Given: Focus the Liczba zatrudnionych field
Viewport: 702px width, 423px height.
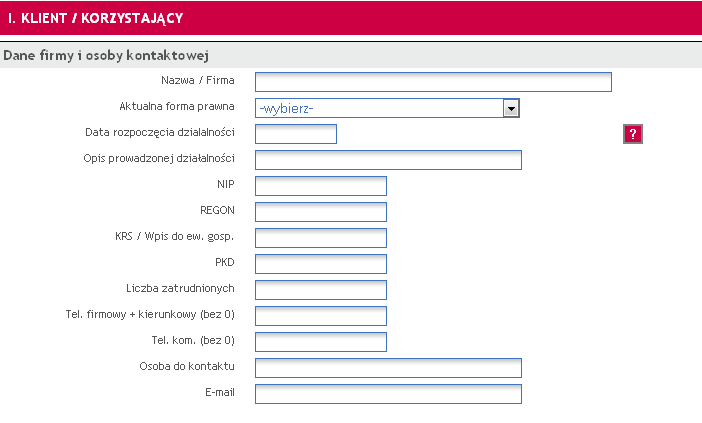Looking at the screenshot, I should [321, 290].
